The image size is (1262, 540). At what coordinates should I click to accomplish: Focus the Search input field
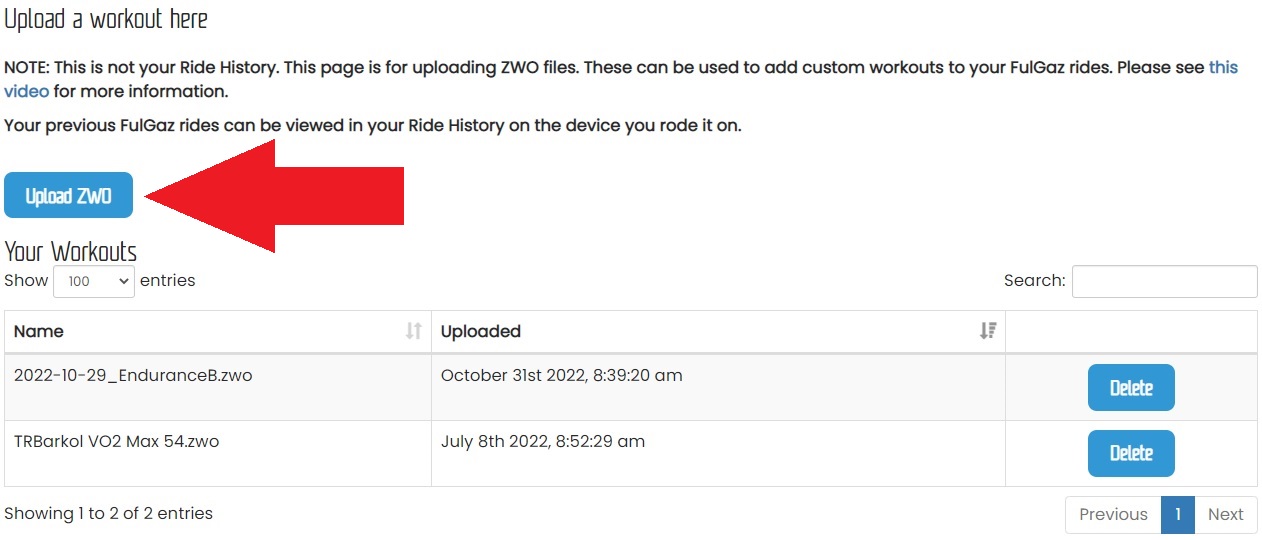click(1164, 281)
